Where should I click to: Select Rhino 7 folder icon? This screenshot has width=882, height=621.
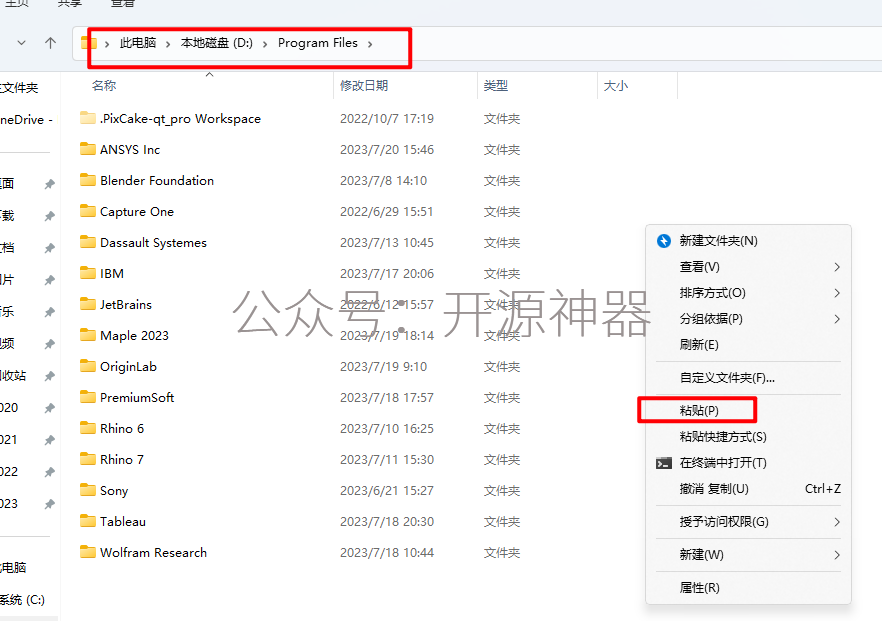(88, 458)
